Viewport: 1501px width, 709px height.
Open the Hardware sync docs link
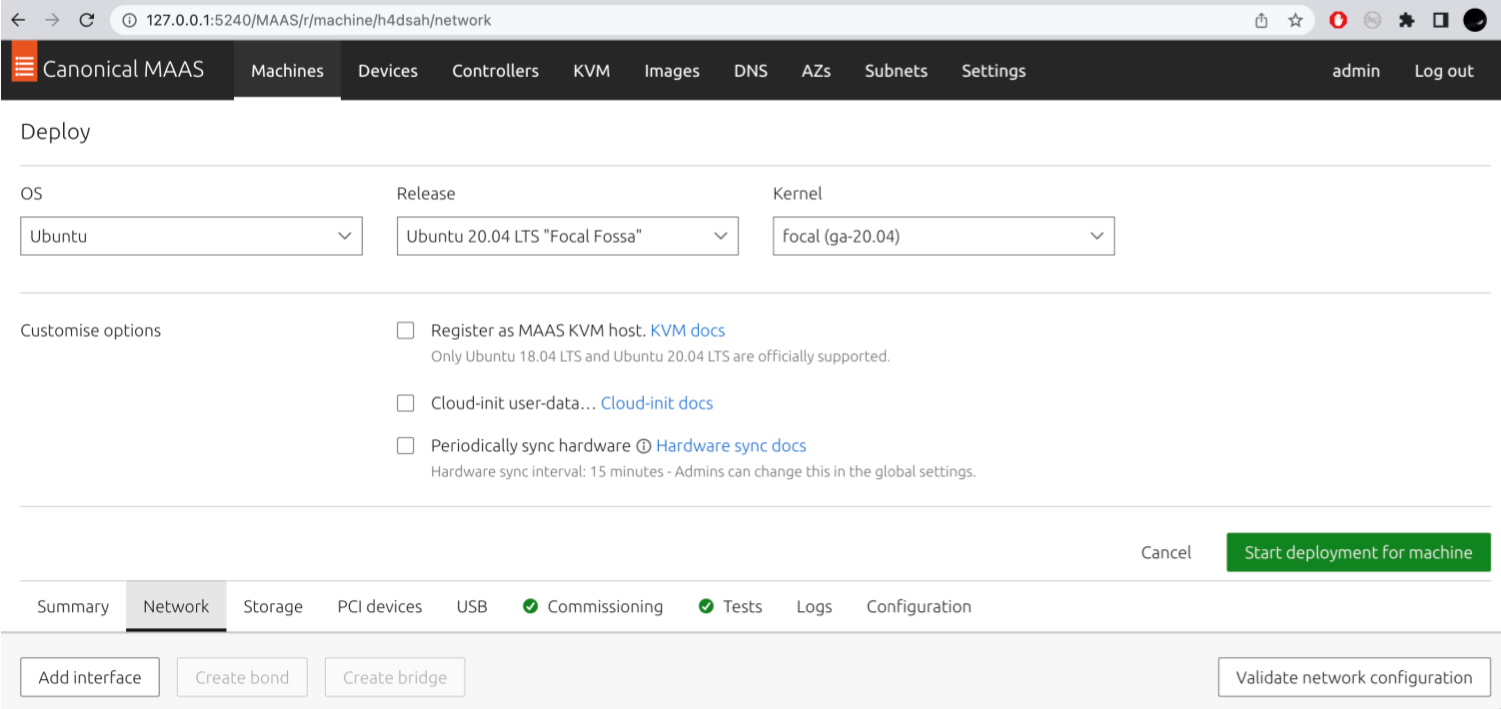[x=730, y=446]
